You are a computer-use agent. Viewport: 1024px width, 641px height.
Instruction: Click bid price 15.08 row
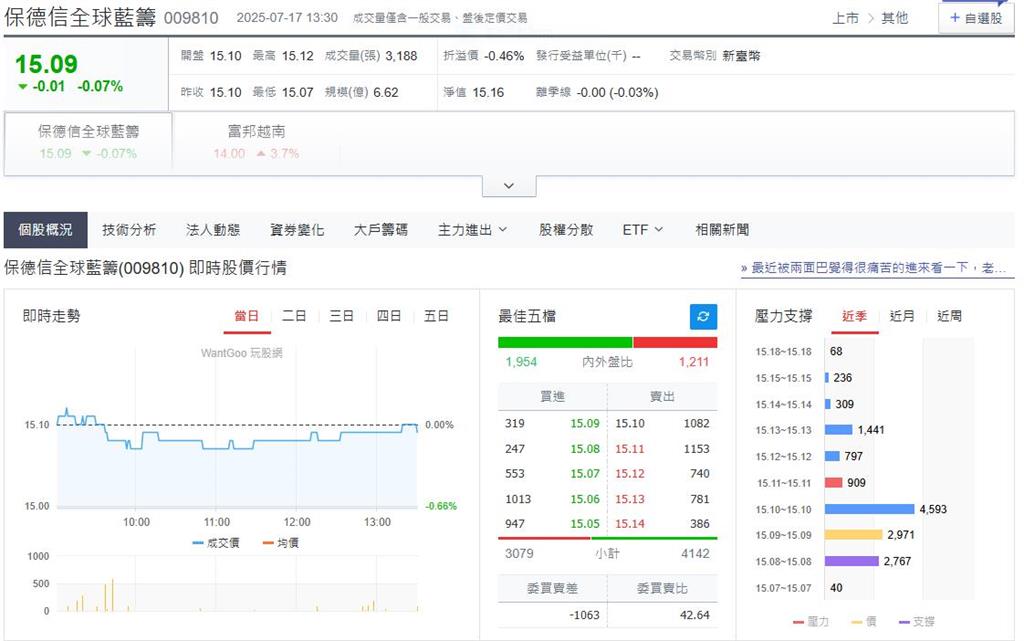pyautogui.click(x=584, y=449)
